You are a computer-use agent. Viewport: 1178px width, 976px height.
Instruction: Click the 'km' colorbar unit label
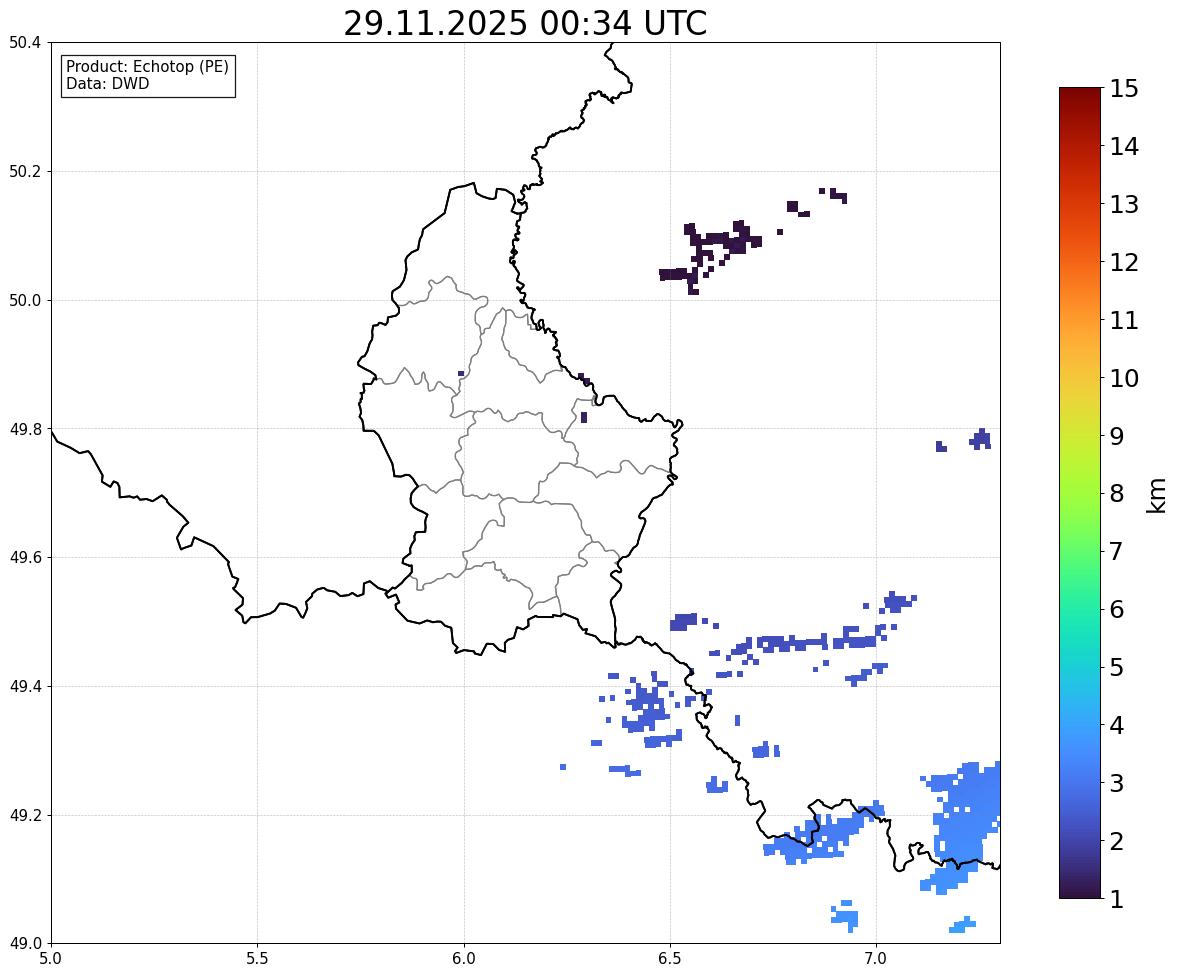coord(1156,495)
